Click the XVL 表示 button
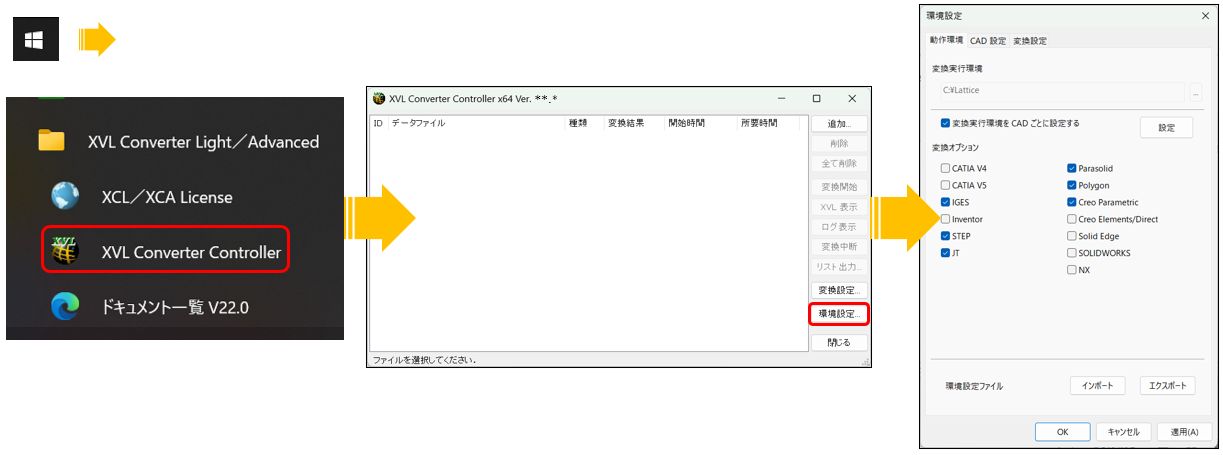Image resolution: width=1223 pixels, height=455 pixels. (x=839, y=206)
